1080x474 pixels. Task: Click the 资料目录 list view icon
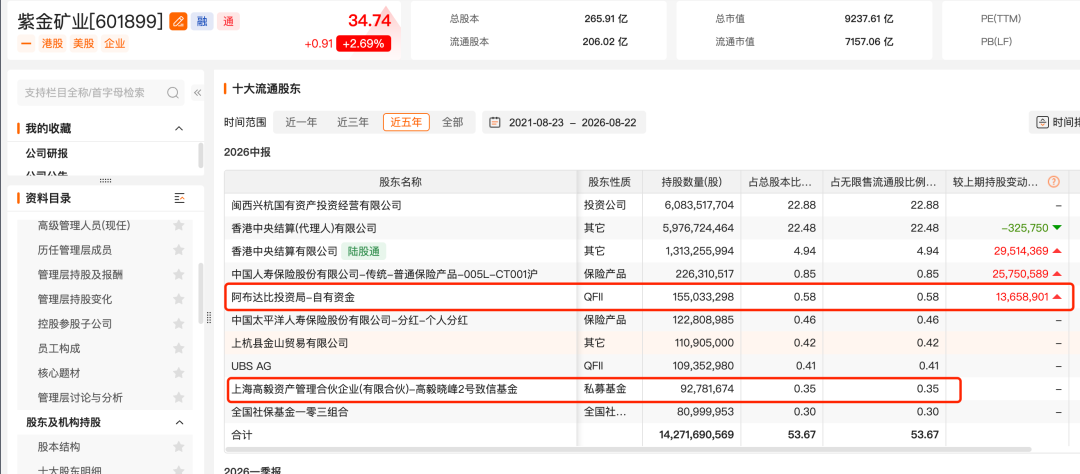(x=180, y=198)
